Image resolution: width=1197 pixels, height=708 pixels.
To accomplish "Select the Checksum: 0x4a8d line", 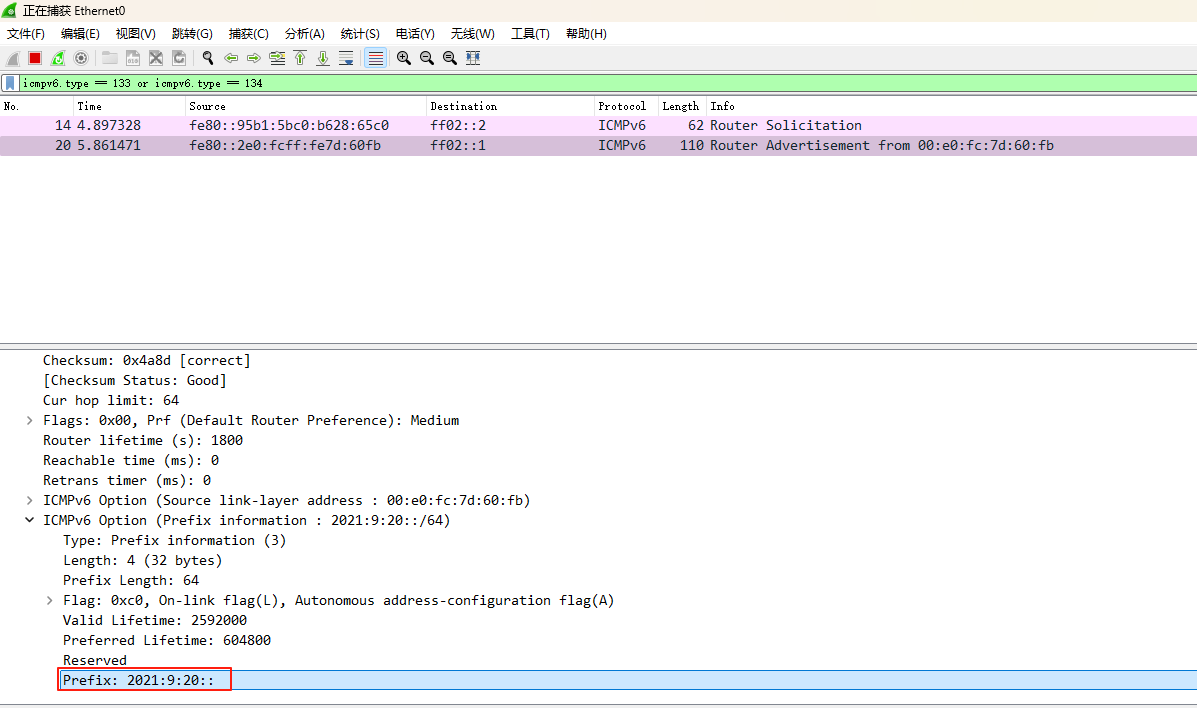I will tap(147, 360).
